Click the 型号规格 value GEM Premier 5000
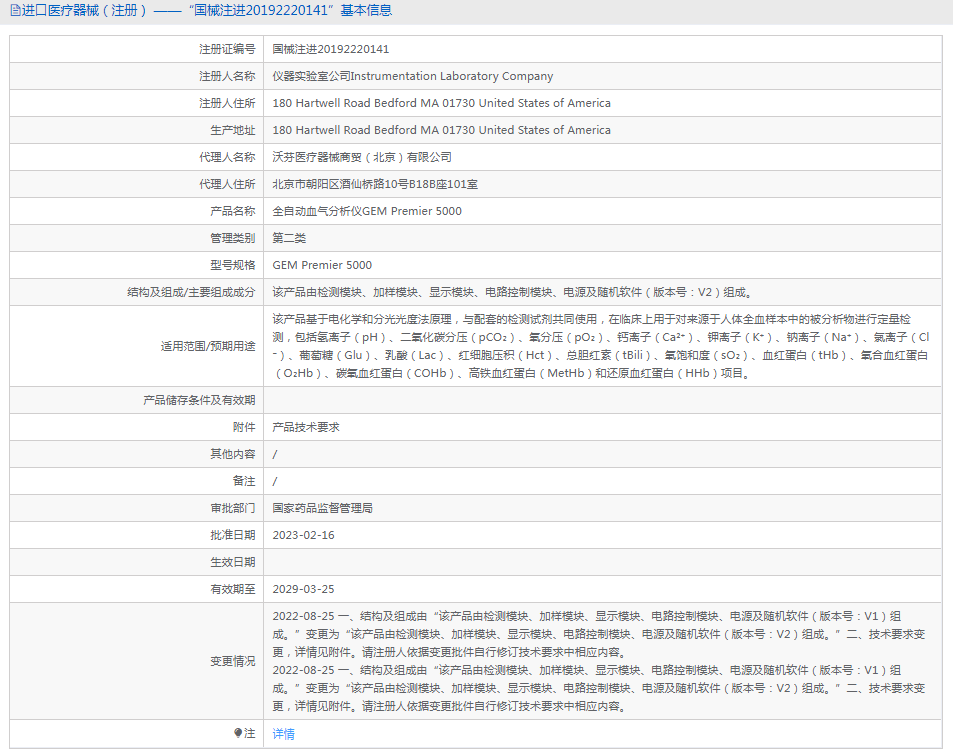953x756 pixels. 322,265
